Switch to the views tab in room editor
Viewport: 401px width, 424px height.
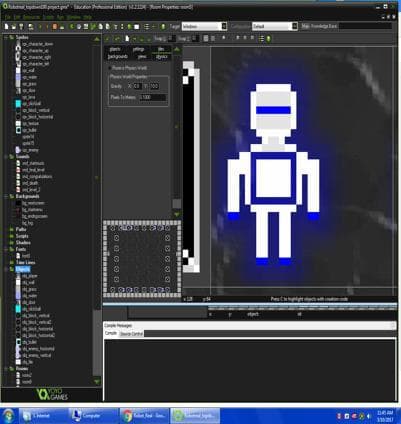pos(142,57)
